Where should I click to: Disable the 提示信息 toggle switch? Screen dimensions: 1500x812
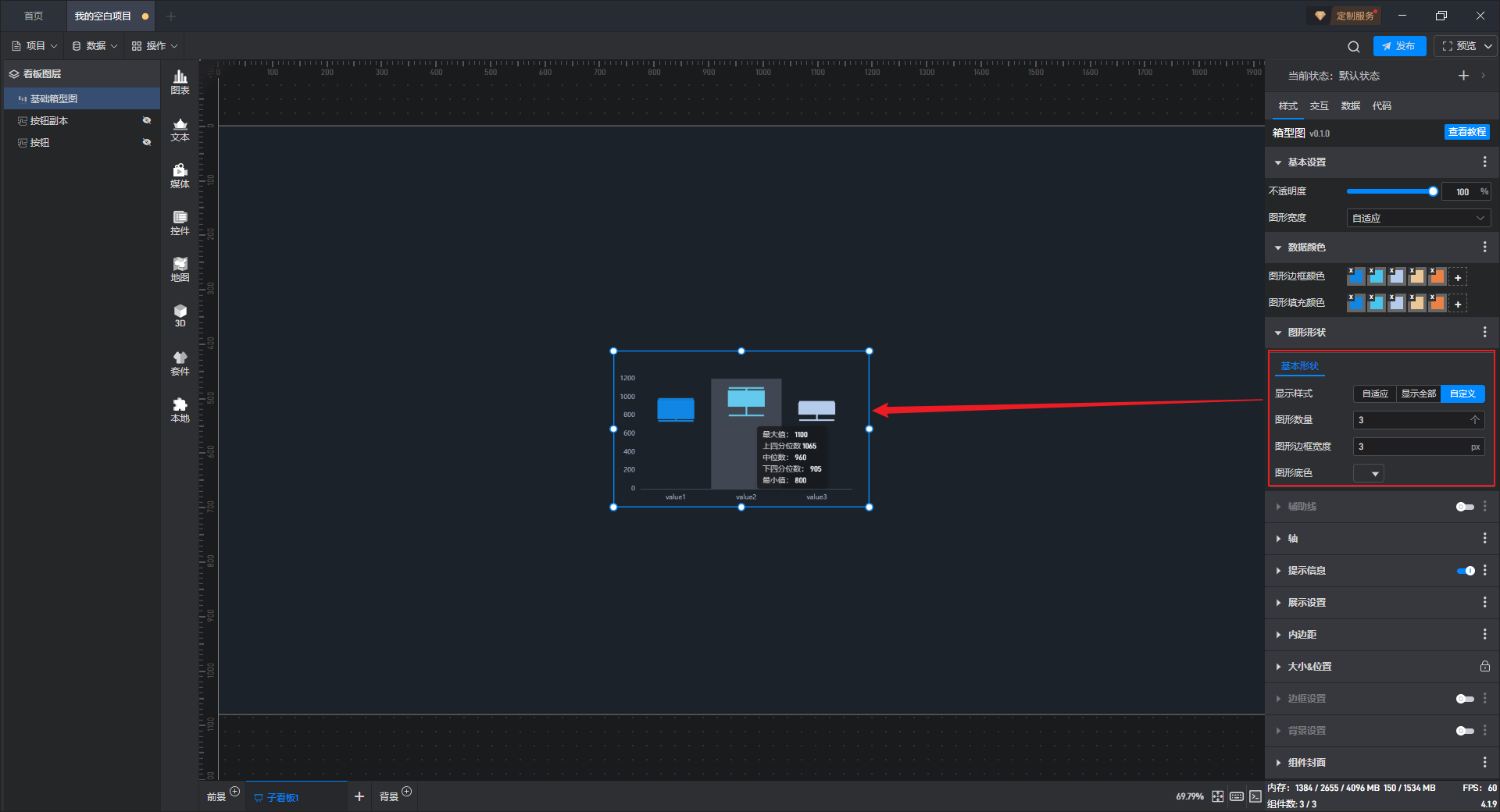(1466, 571)
